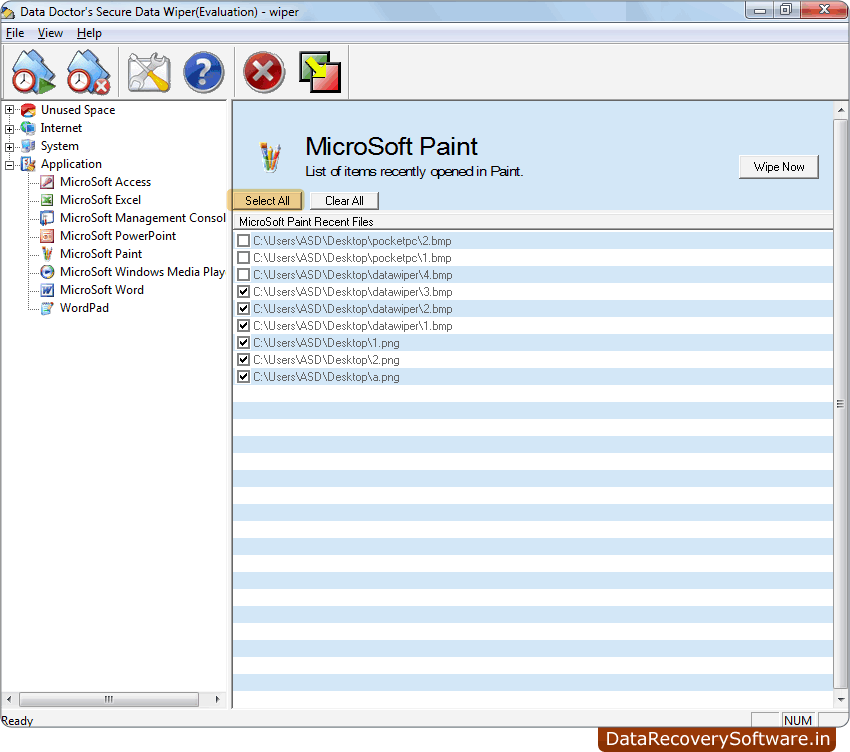This screenshot has width=850, height=752.
Task: Click the Wipe Now button
Action: coord(778,167)
